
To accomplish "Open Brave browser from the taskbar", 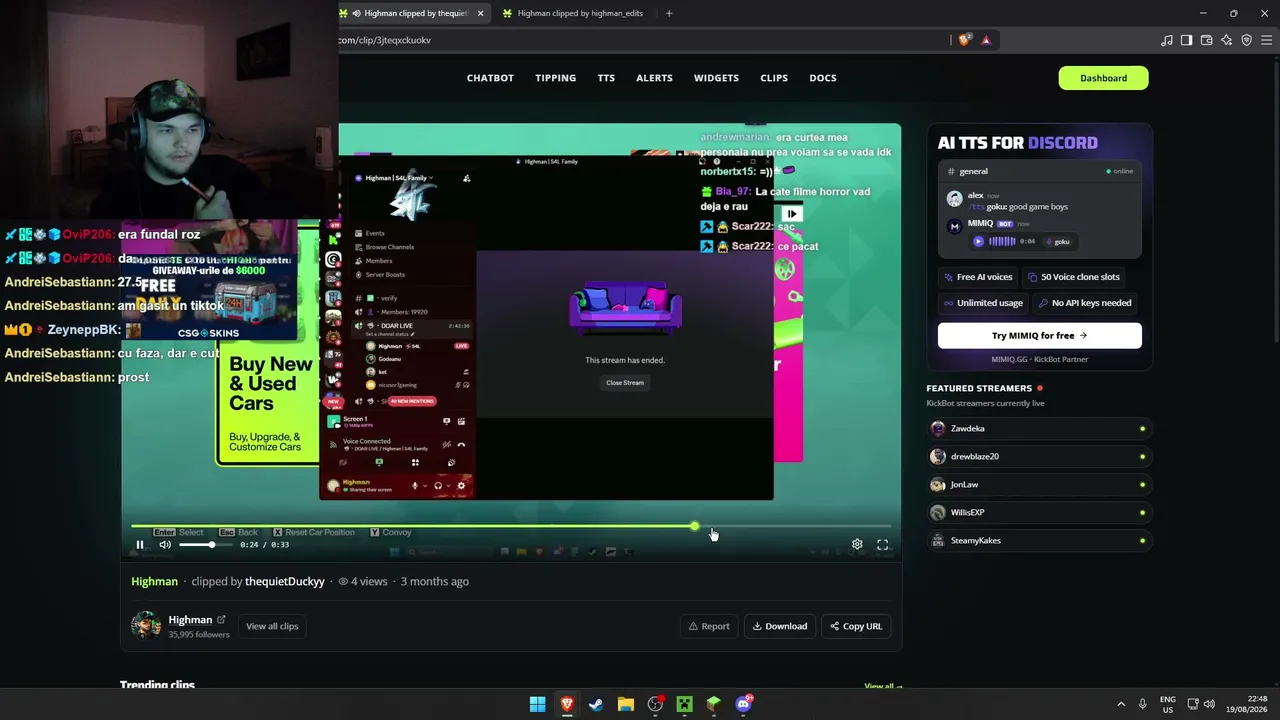I will point(567,704).
